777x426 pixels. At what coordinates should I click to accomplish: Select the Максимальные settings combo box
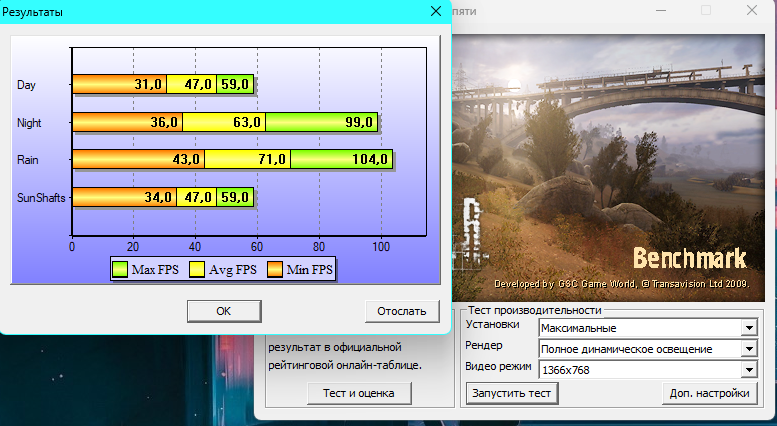pos(648,328)
